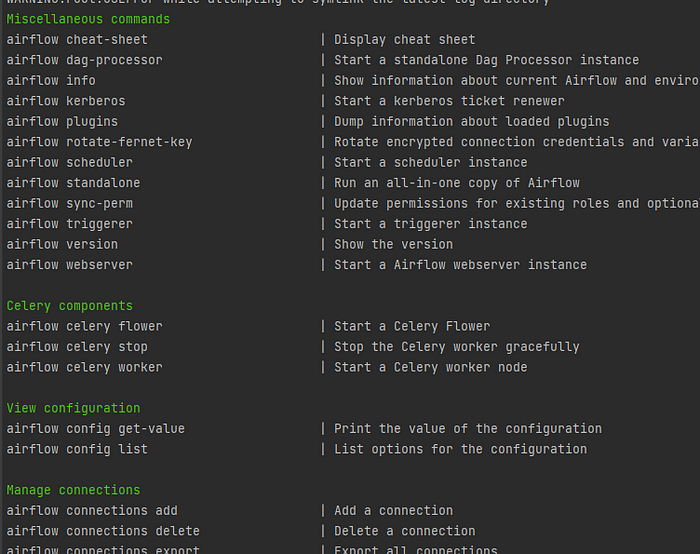
Task: Click on 'airflow scheduler' command line
Action: (69, 162)
